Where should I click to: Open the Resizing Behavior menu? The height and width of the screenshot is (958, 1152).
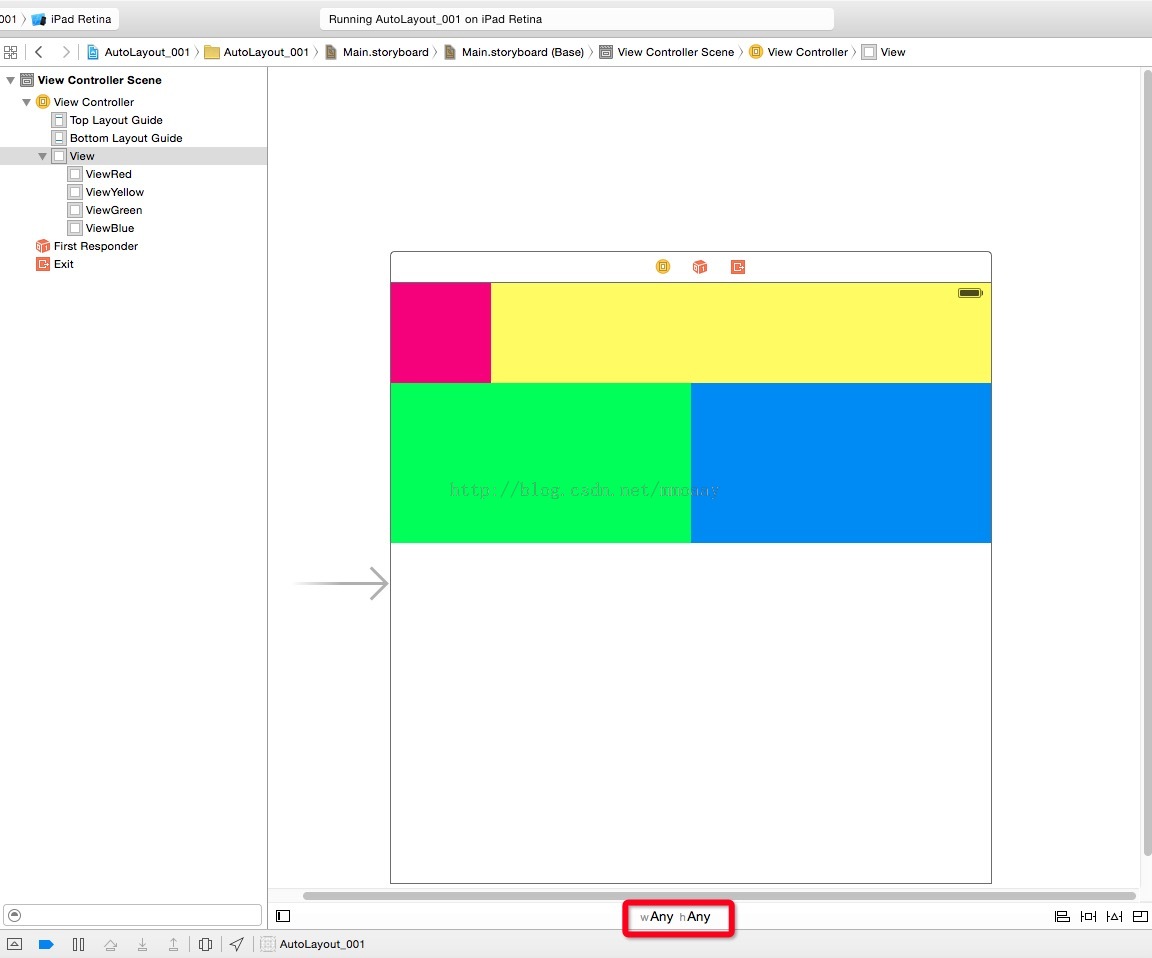(x=1140, y=916)
